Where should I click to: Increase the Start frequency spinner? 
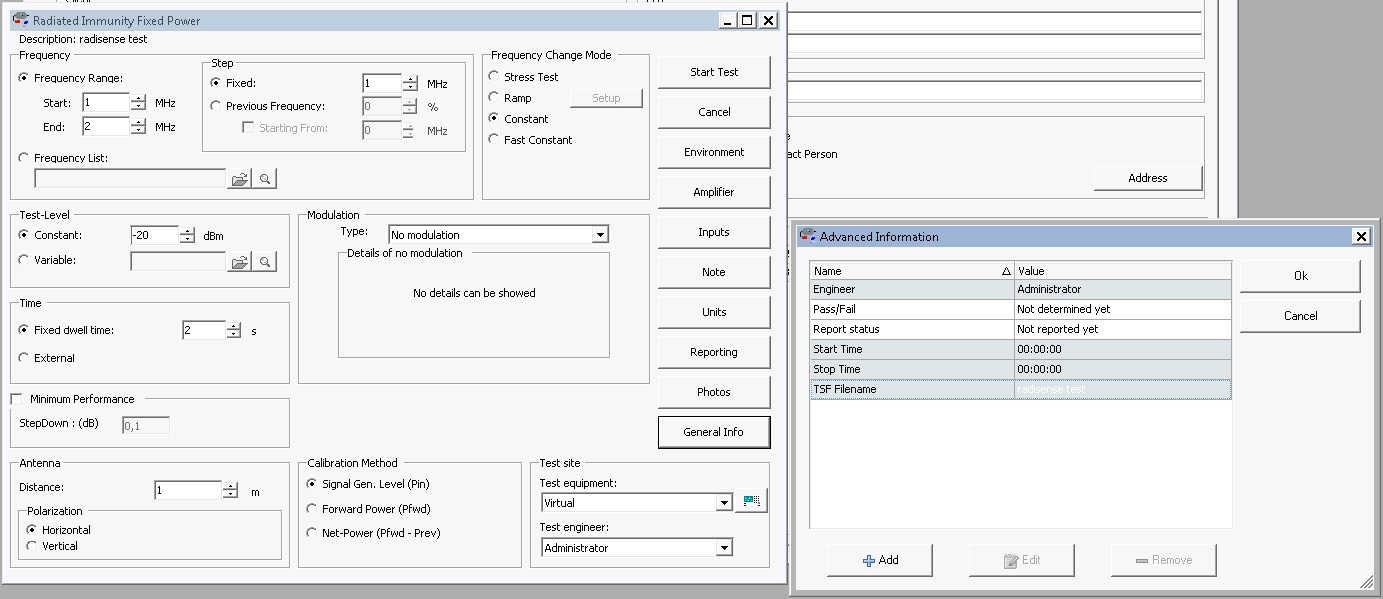coord(139,98)
